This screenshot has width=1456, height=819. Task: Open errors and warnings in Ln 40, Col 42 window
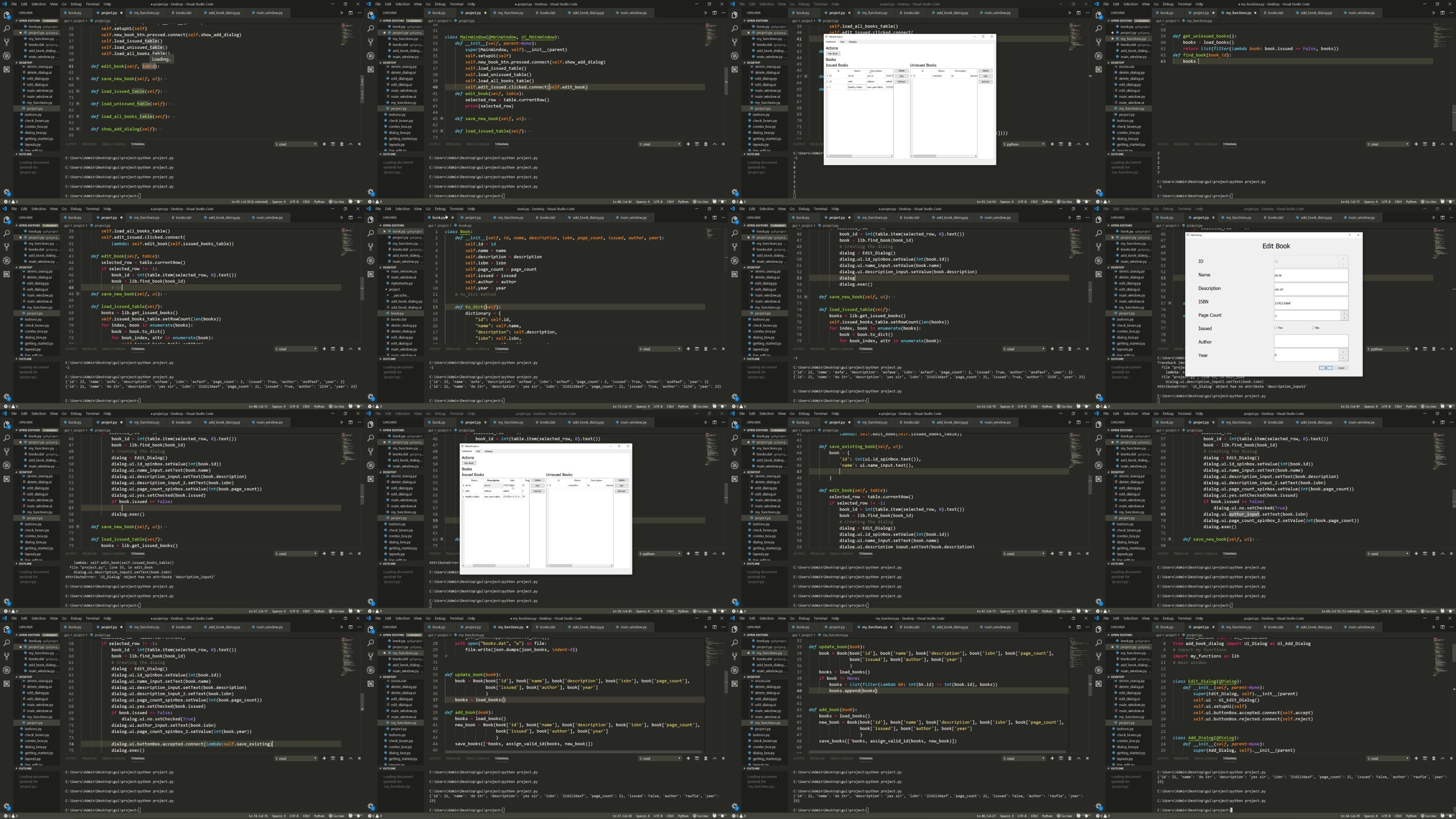(x=375, y=201)
